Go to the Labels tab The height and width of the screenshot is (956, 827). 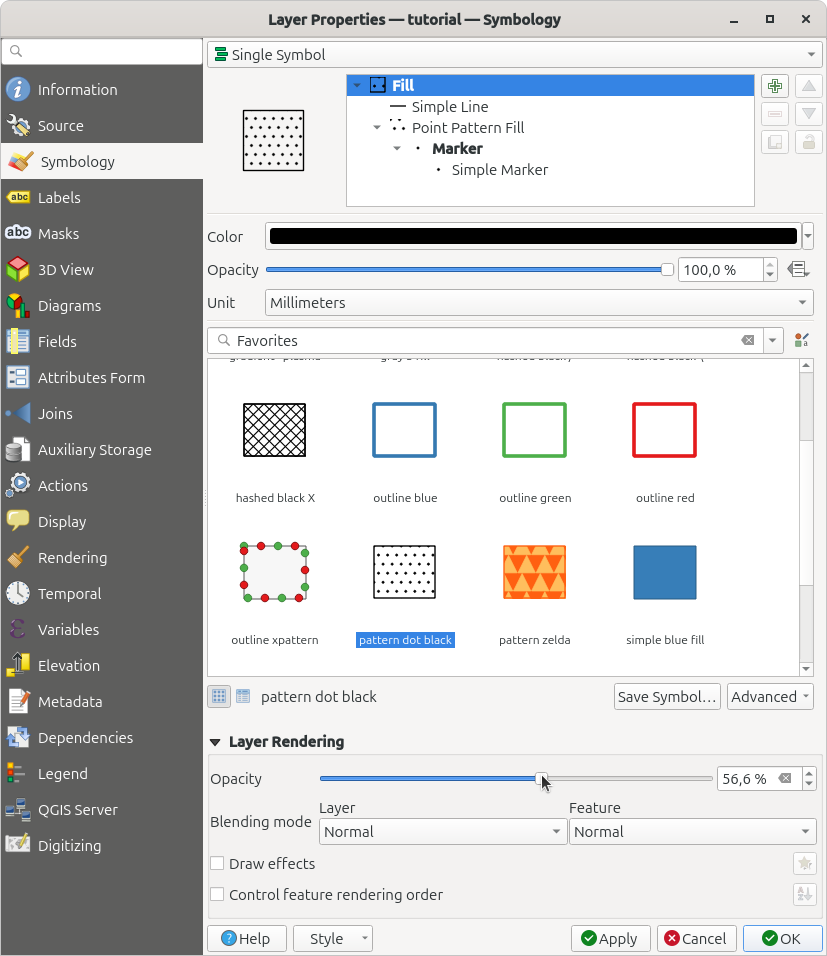click(x=59, y=198)
